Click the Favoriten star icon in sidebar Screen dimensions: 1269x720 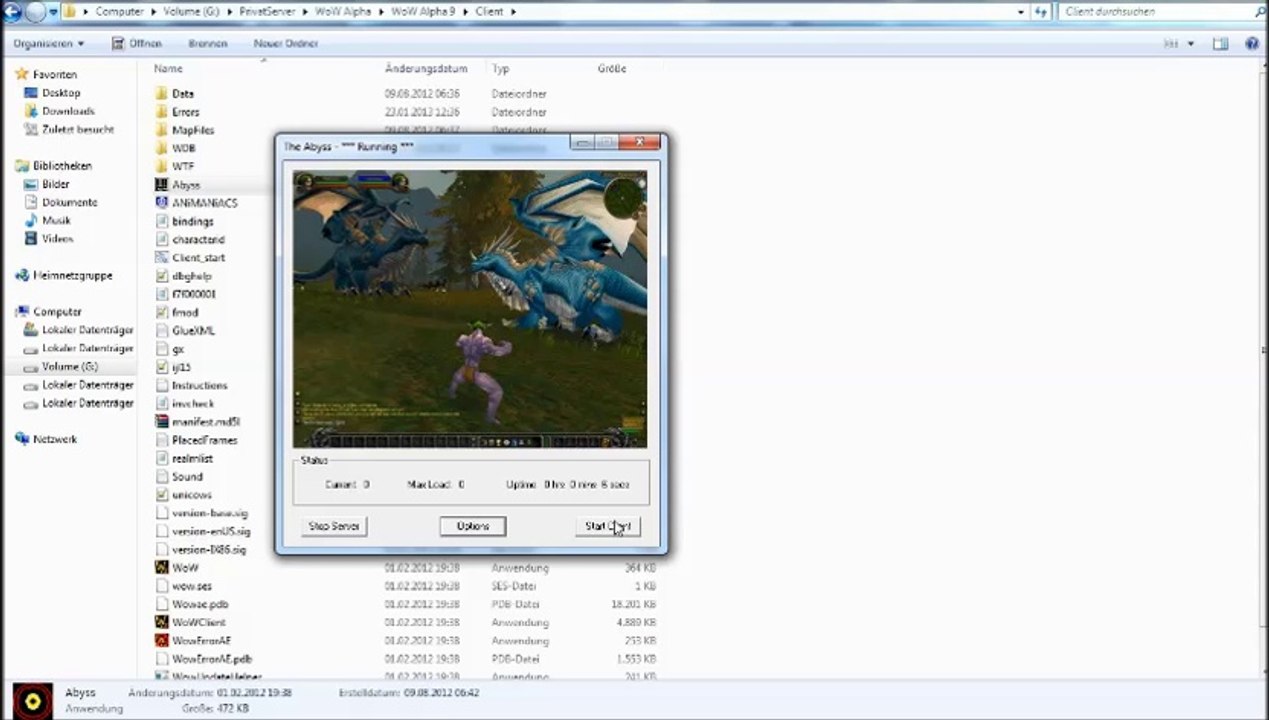tap(21, 75)
